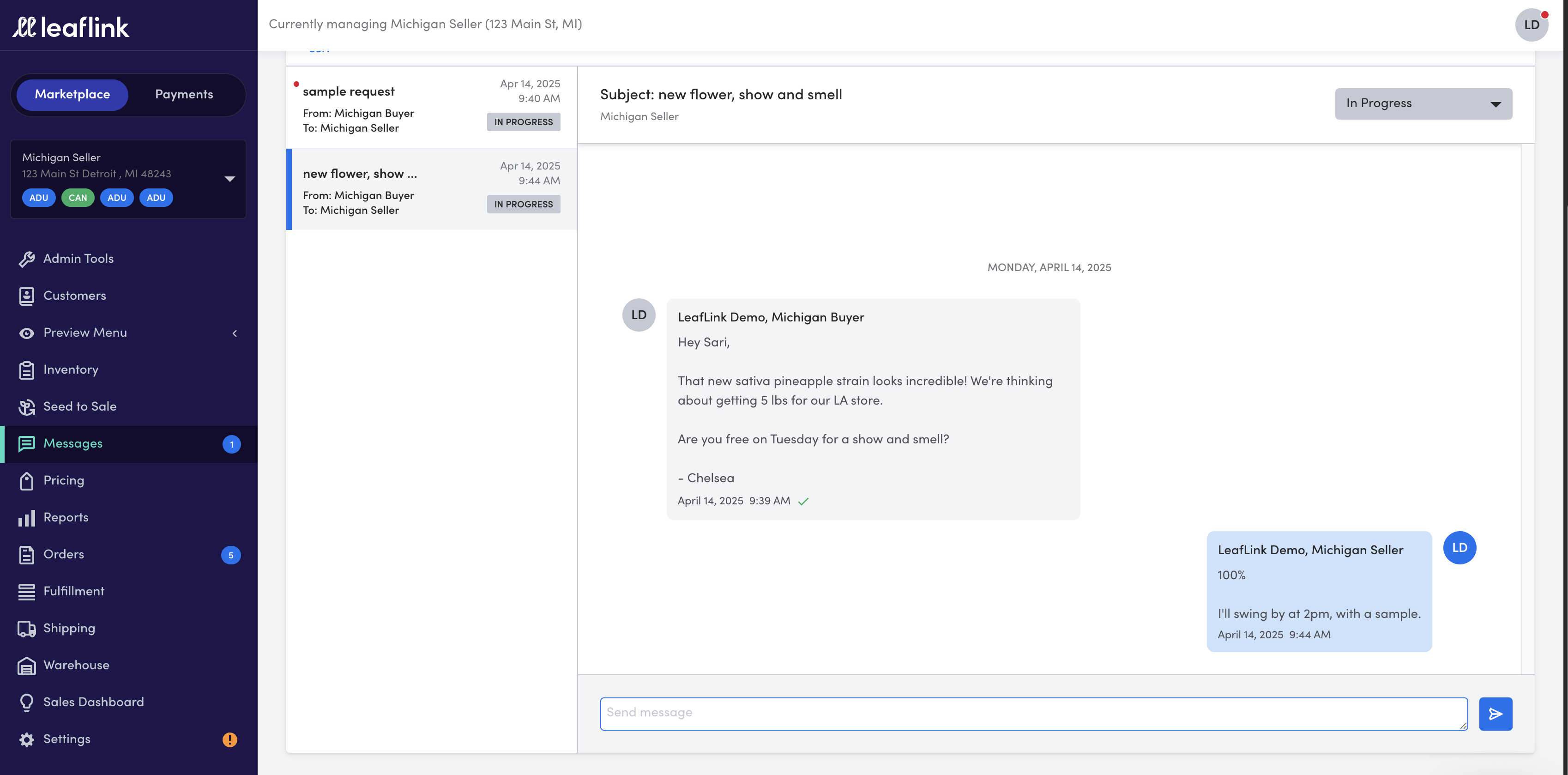Screen dimensions: 1568x775
Task: Navigate to Seed to Sale
Action: [128, 407]
